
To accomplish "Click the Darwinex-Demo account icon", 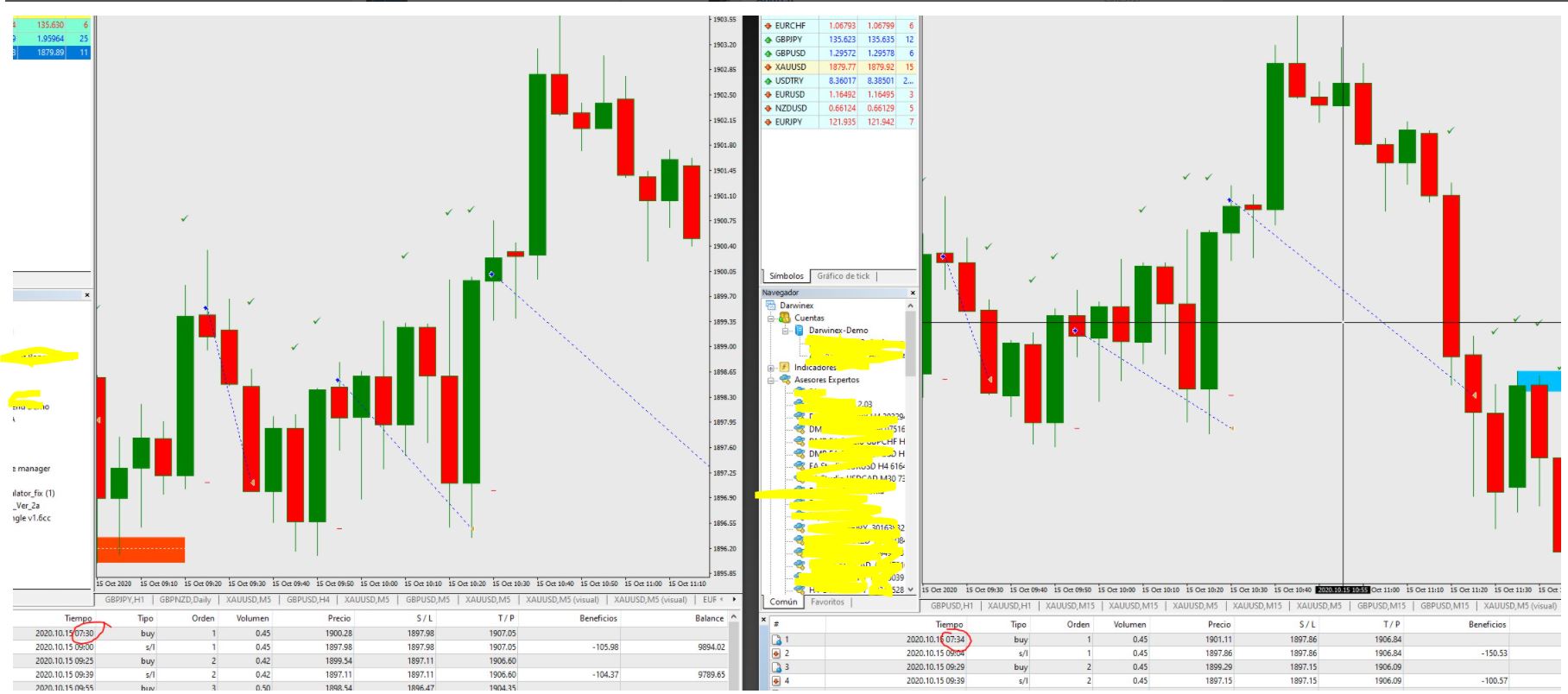I will coord(800,331).
